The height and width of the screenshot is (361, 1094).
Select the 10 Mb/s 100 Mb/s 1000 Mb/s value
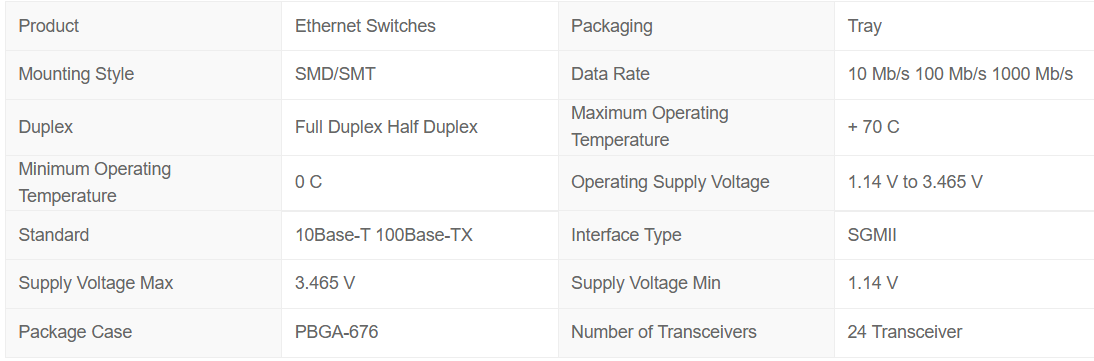click(960, 74)
